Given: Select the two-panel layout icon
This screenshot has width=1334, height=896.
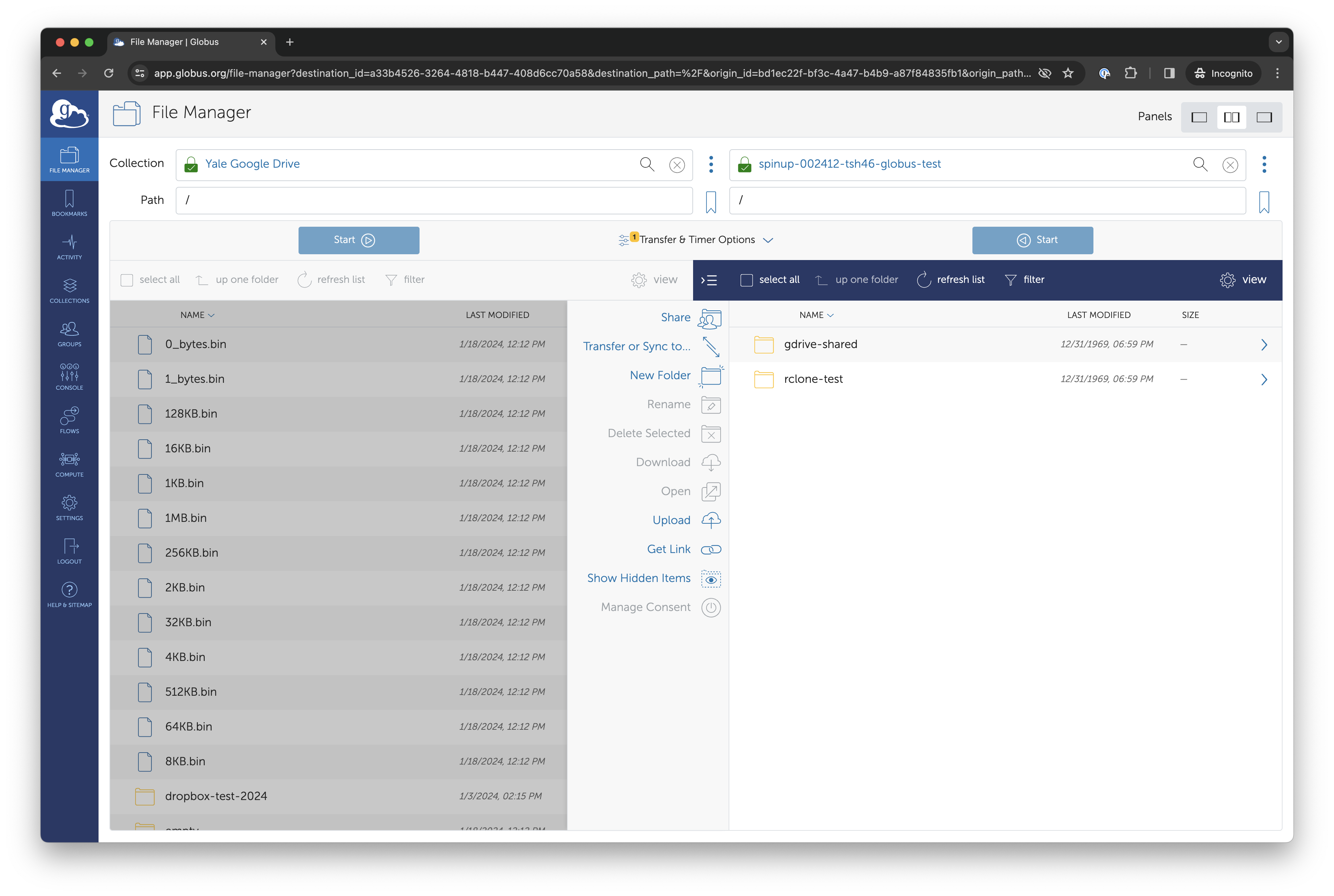Looking at the screenshot, I should pyautogui.click(x=1231, y=117).
